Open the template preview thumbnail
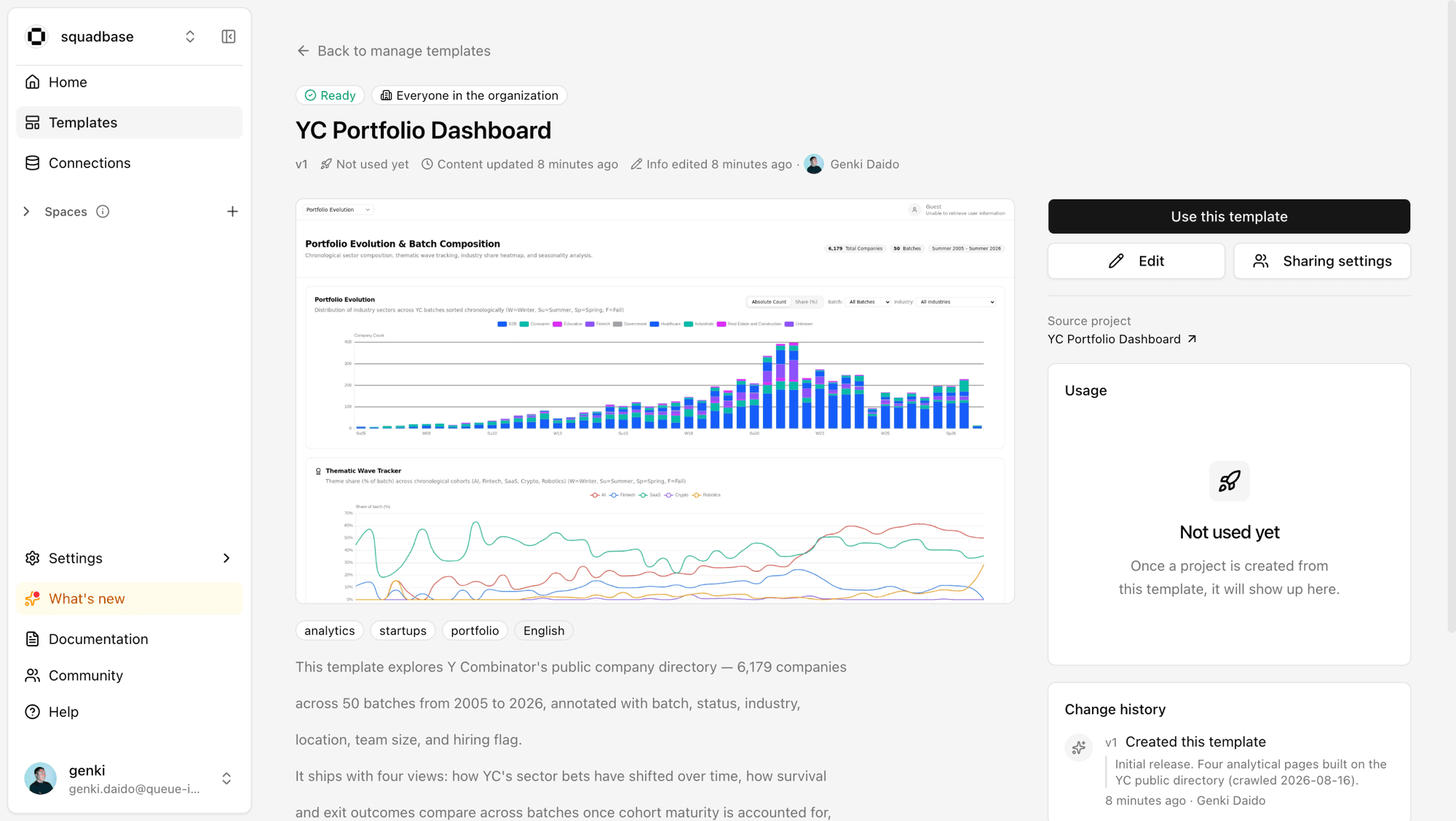The height and width of the screenshot is (821, 1456). pos(655,401)
